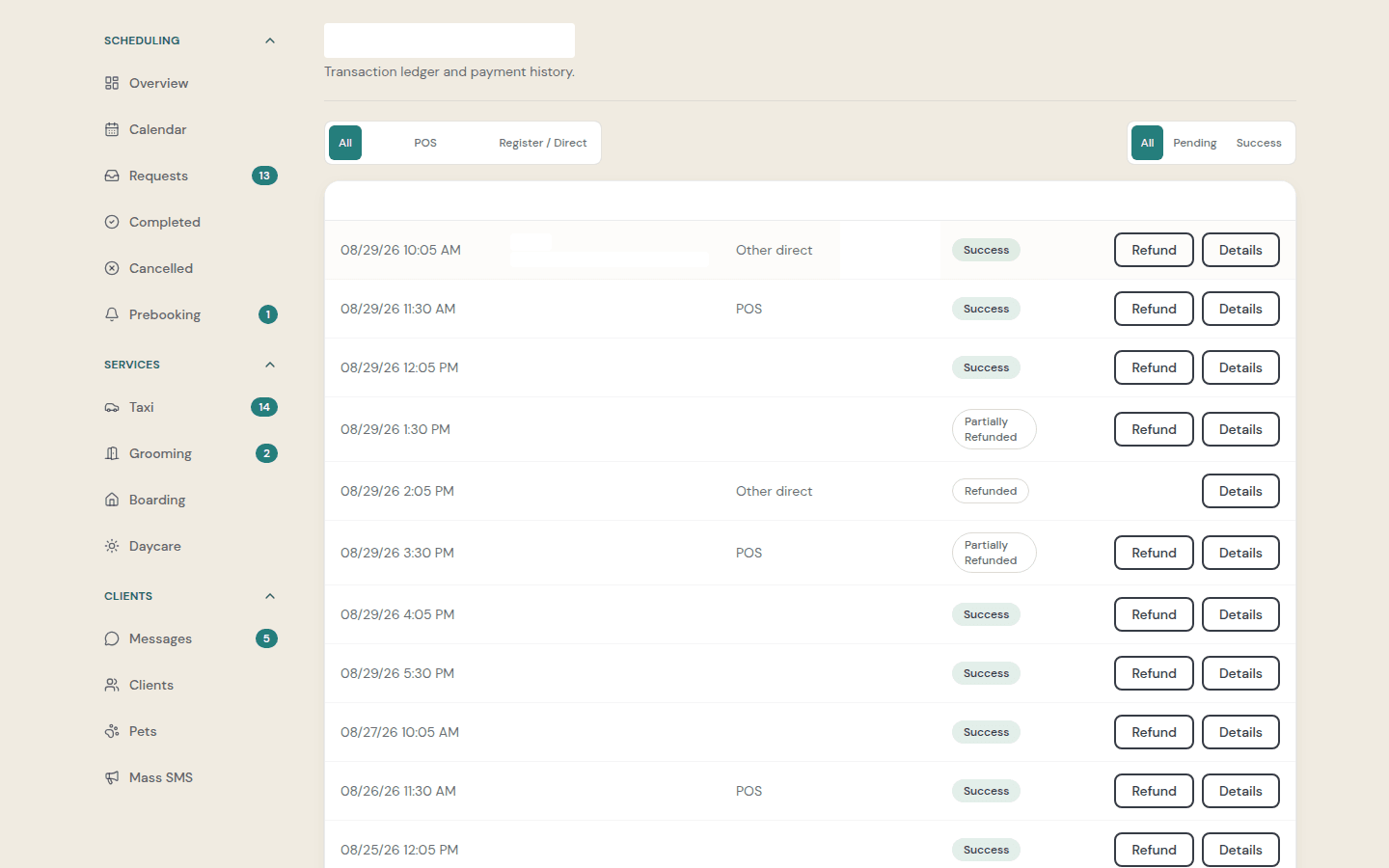Refund the 08/29/26 11:30 AM POS transaction
This screenshot has width=1389, height=868.
point(1154,309)
